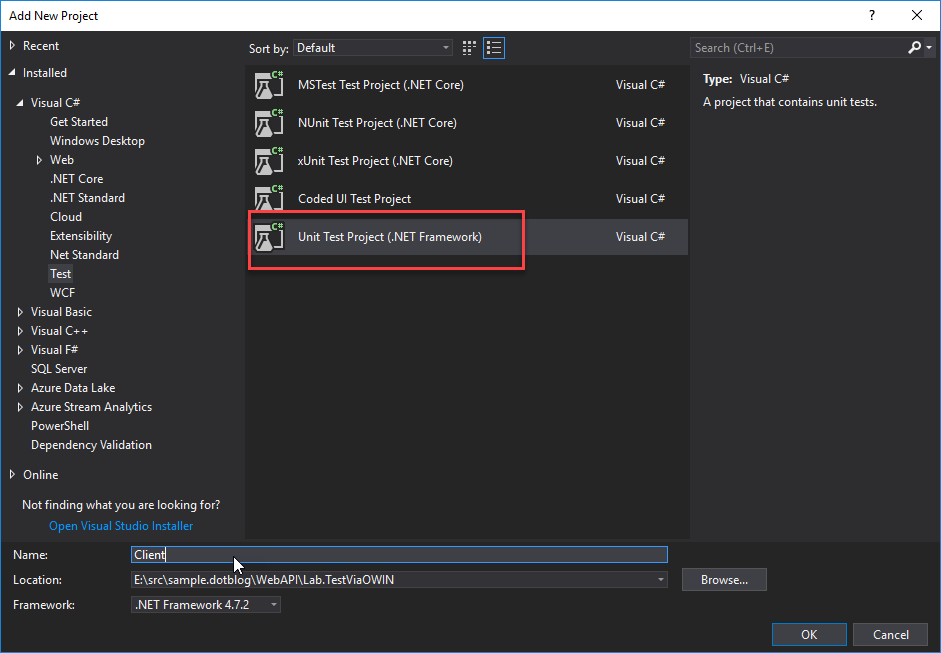Close the Add New Project dialog

(917, 16)
